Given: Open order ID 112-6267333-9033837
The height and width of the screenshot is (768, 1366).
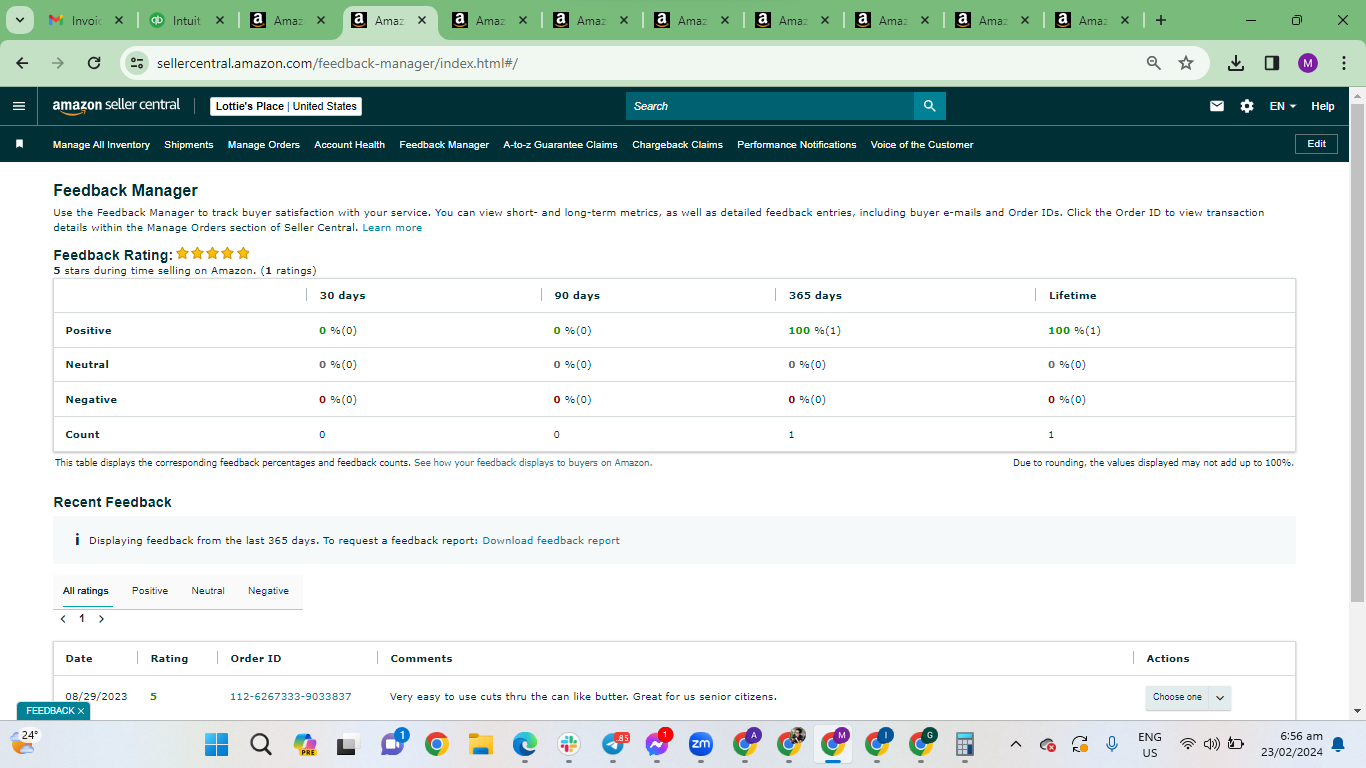Looking at the screenshot, I should click(291, 697).
